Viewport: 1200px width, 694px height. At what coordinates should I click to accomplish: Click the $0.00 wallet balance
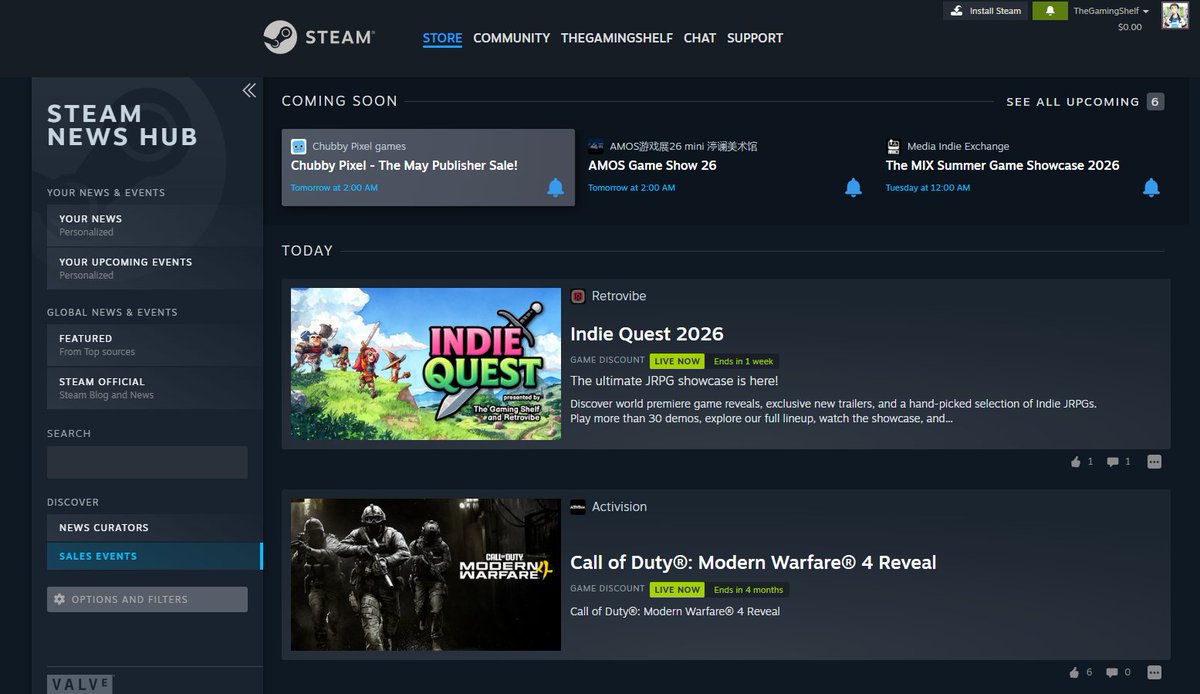coord(1129,27)
